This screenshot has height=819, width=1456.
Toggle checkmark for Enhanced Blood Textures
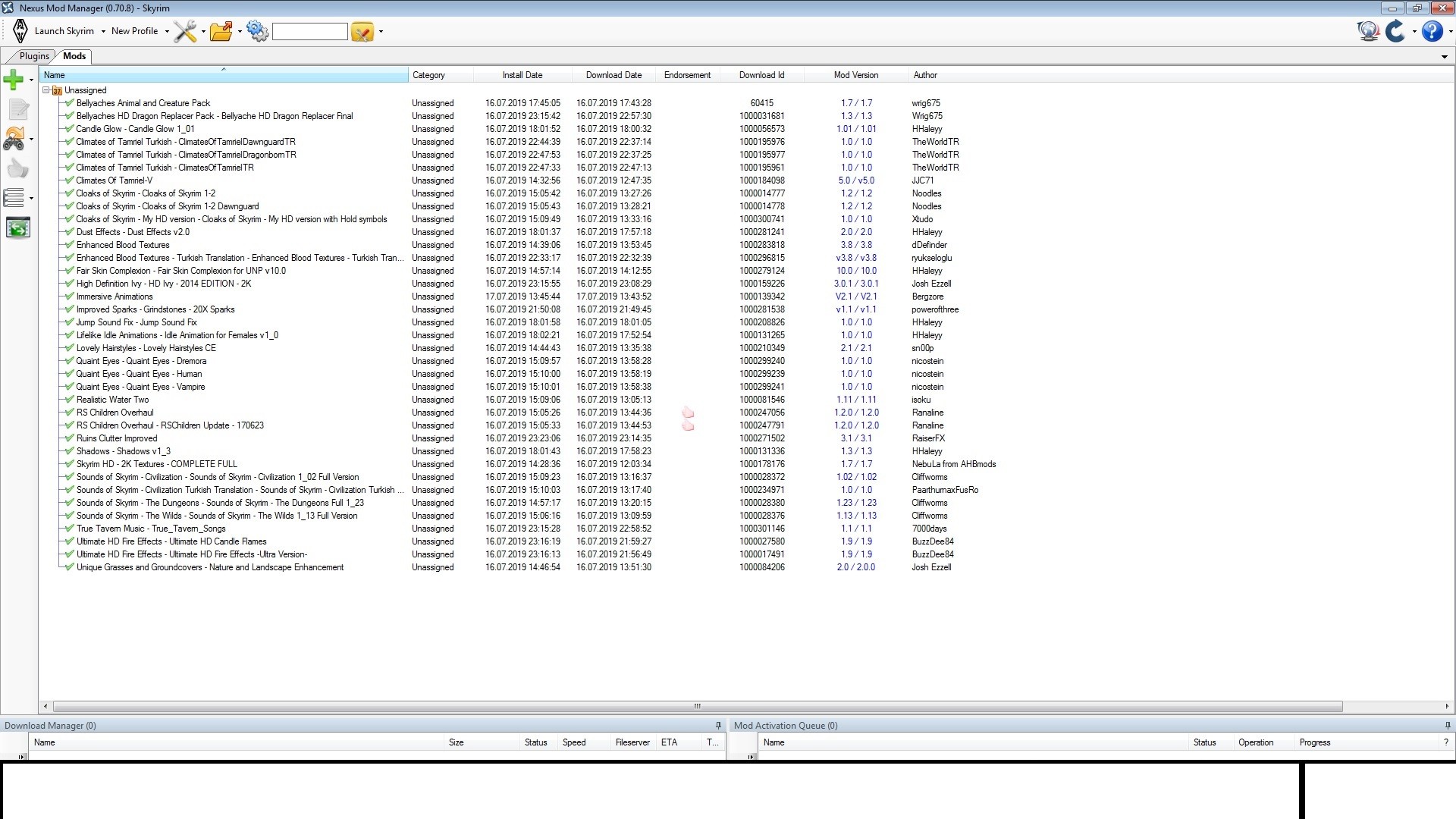pyautogui.click(x=69, y=245)
